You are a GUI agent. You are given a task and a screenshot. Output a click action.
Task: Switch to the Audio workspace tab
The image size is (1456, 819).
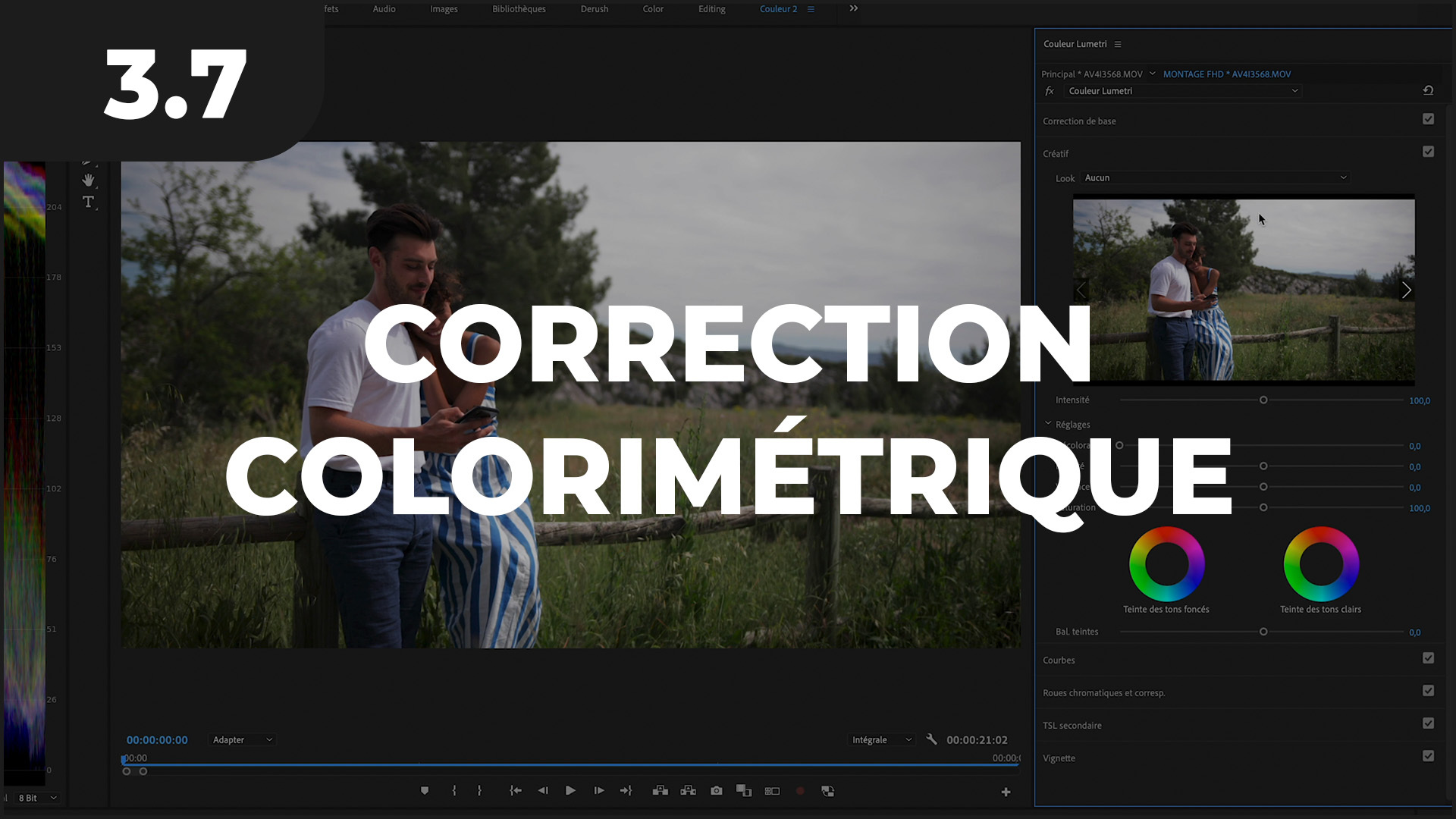pyautogui.click(x=384, y=9)
